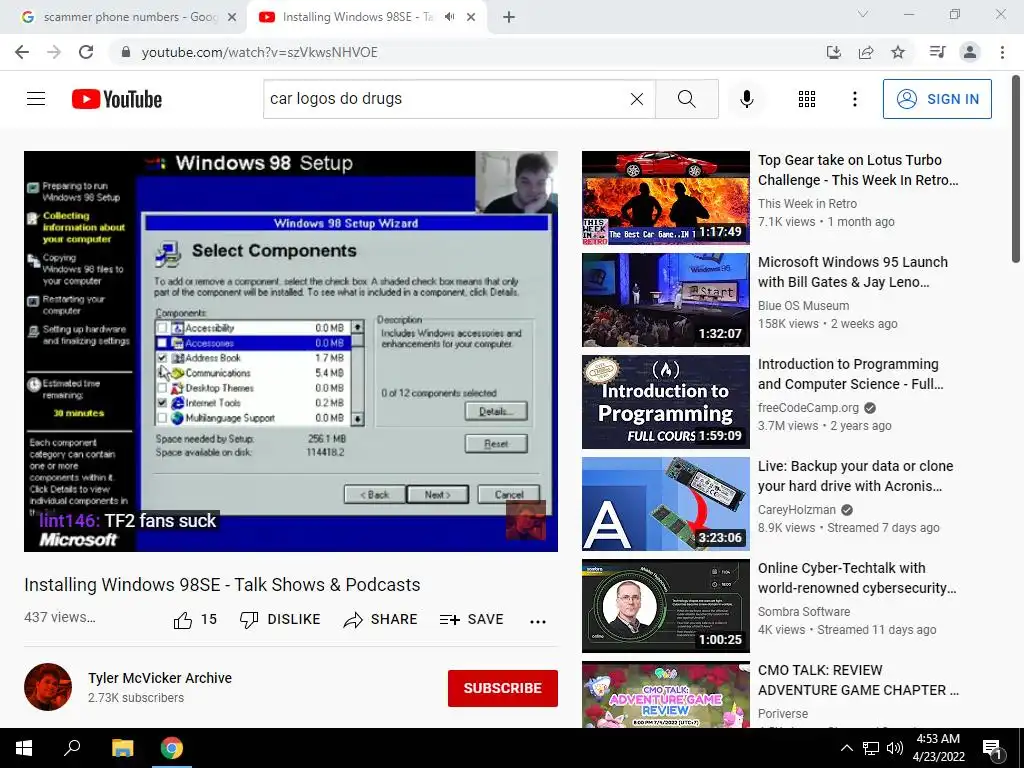
Task: Open the YouTube hamburger guide menu
Action: [36, 99]
